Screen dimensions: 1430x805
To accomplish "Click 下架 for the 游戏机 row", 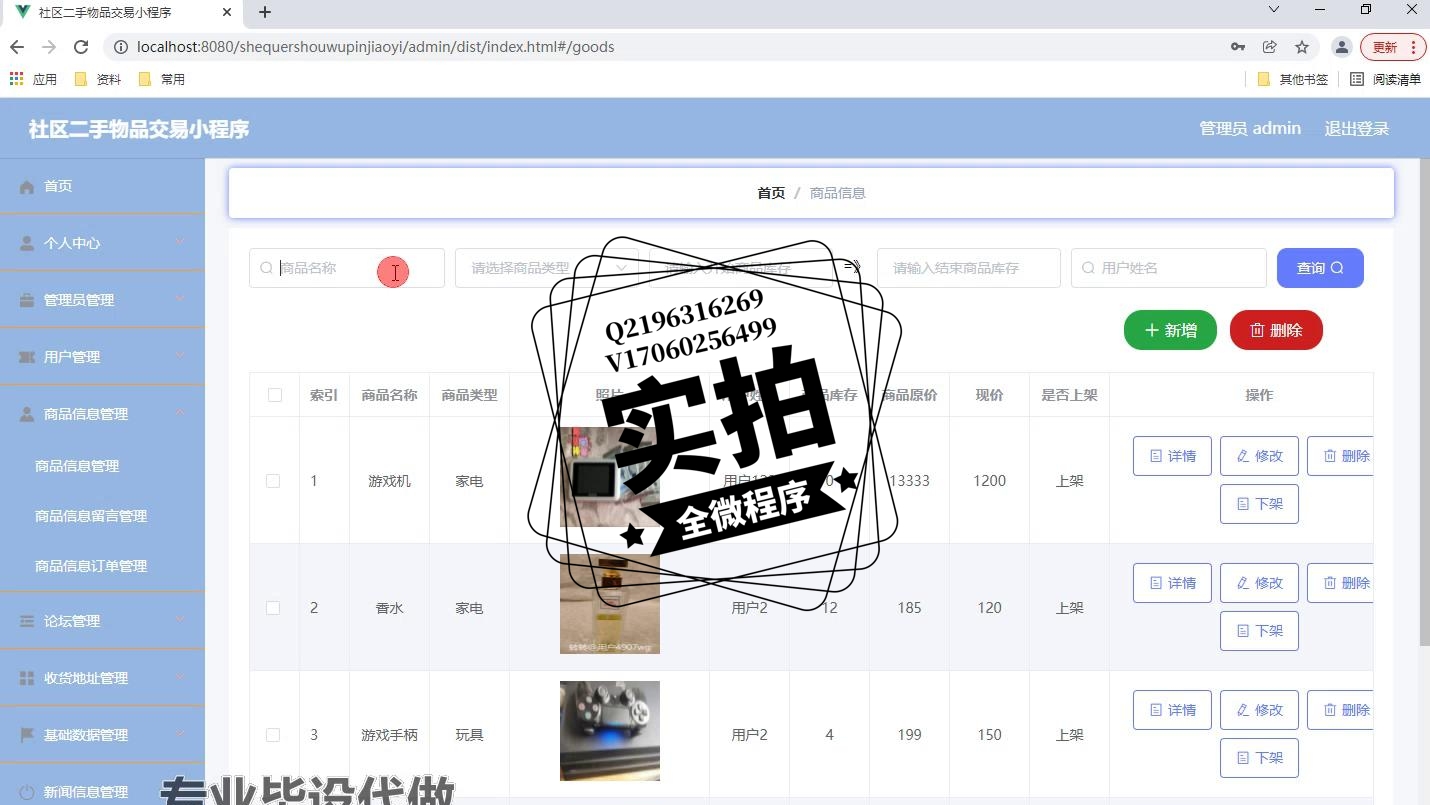I will point(1259,504).
